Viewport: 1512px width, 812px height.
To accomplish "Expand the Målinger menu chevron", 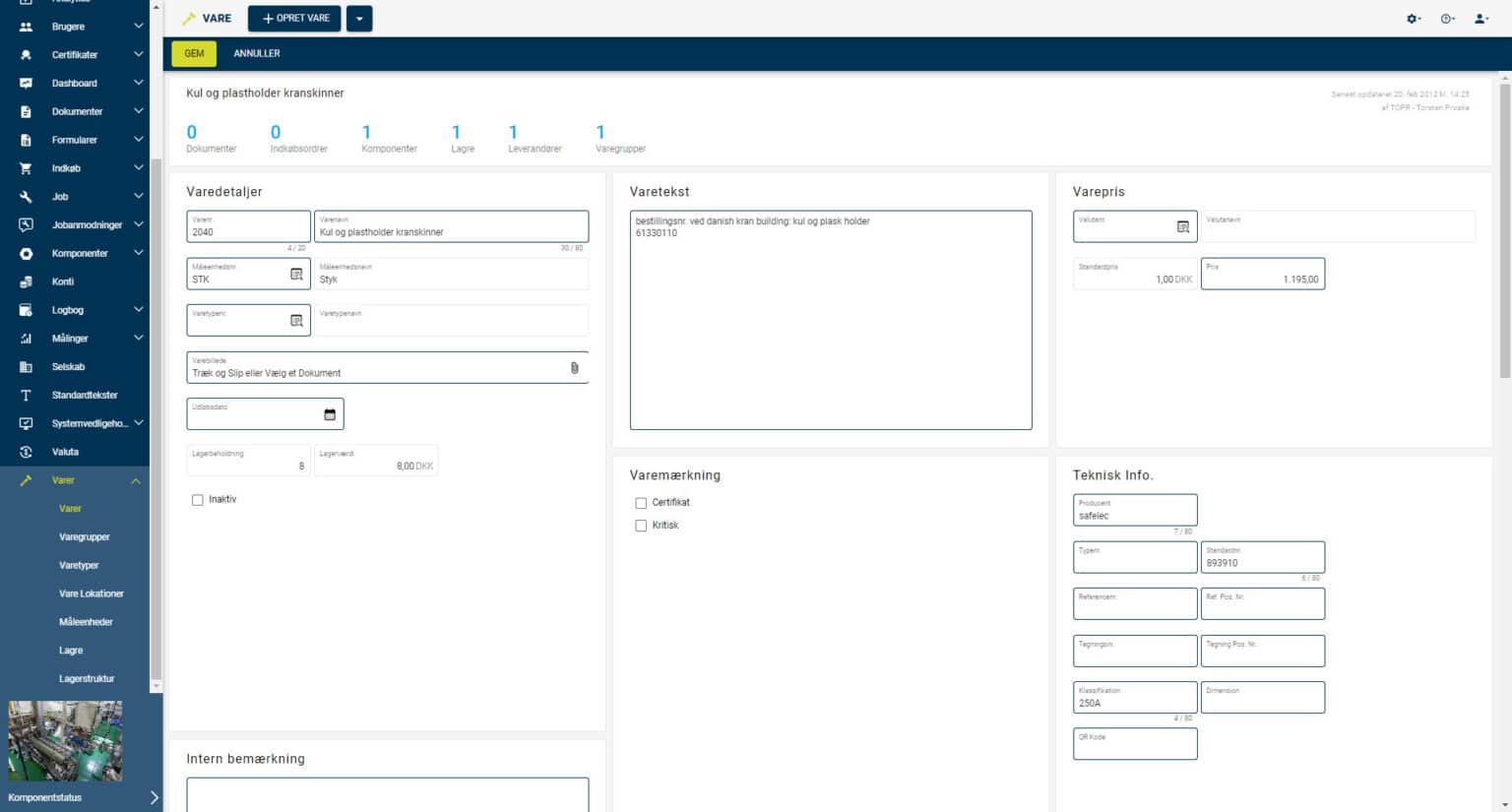I will click(x=139, y=339).
